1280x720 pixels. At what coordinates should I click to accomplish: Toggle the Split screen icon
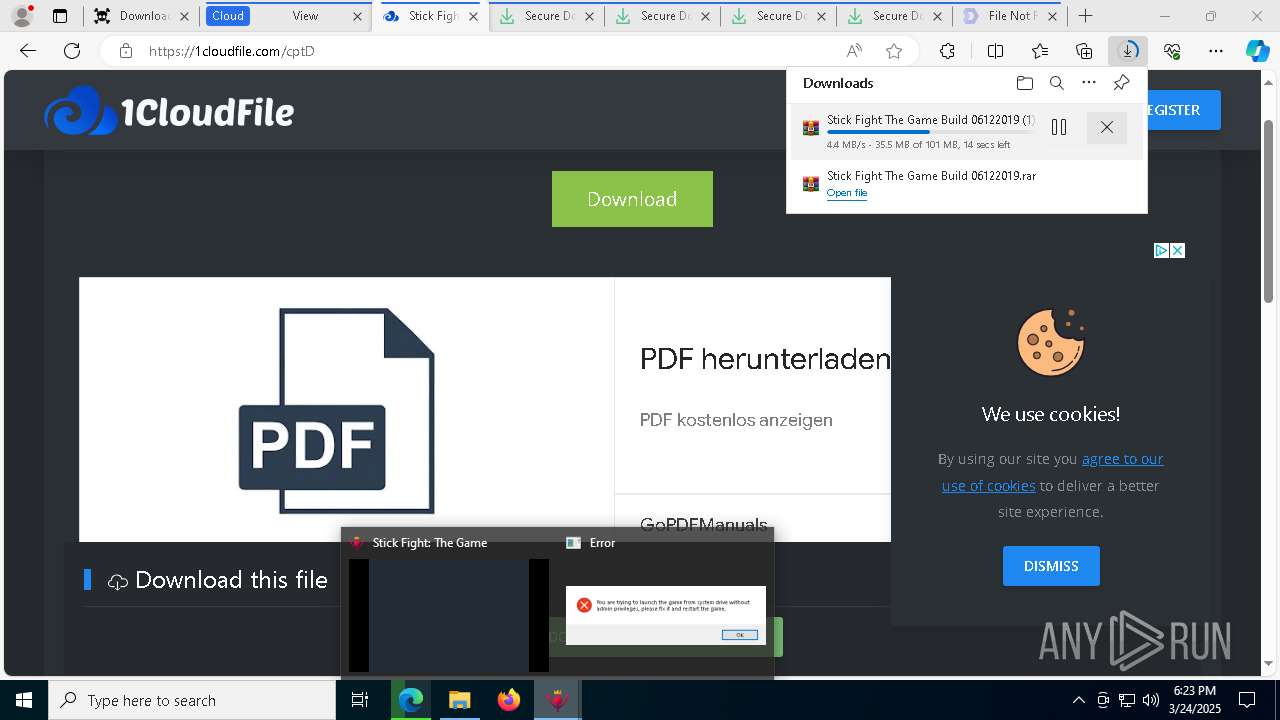995,51
